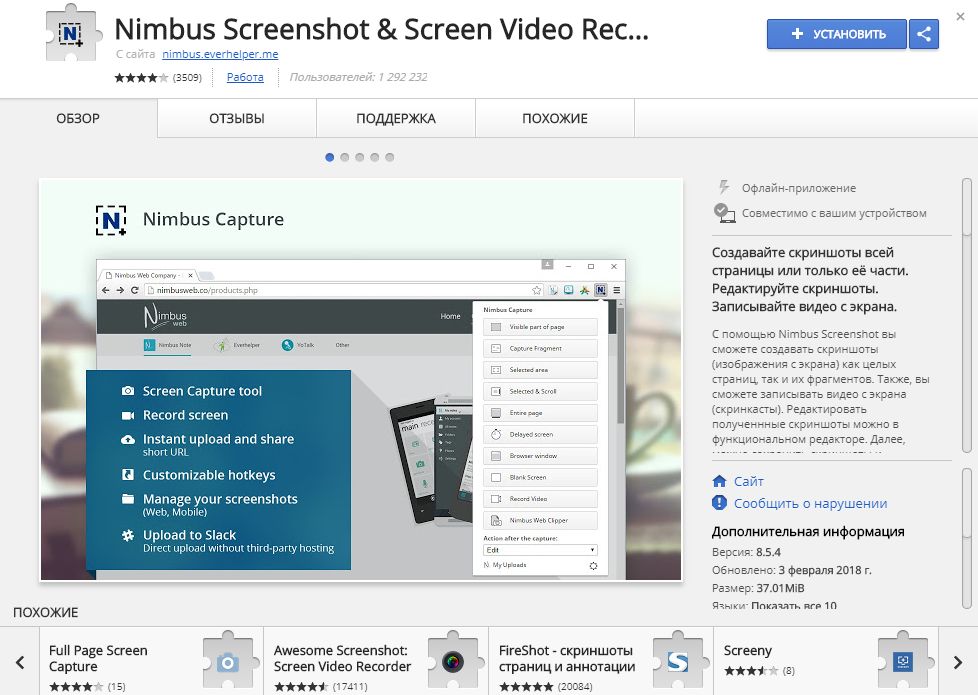The image size is (978, 695).
Task: Open the nimbus.everhelper.me site link
Action: (x=206, y=54)
